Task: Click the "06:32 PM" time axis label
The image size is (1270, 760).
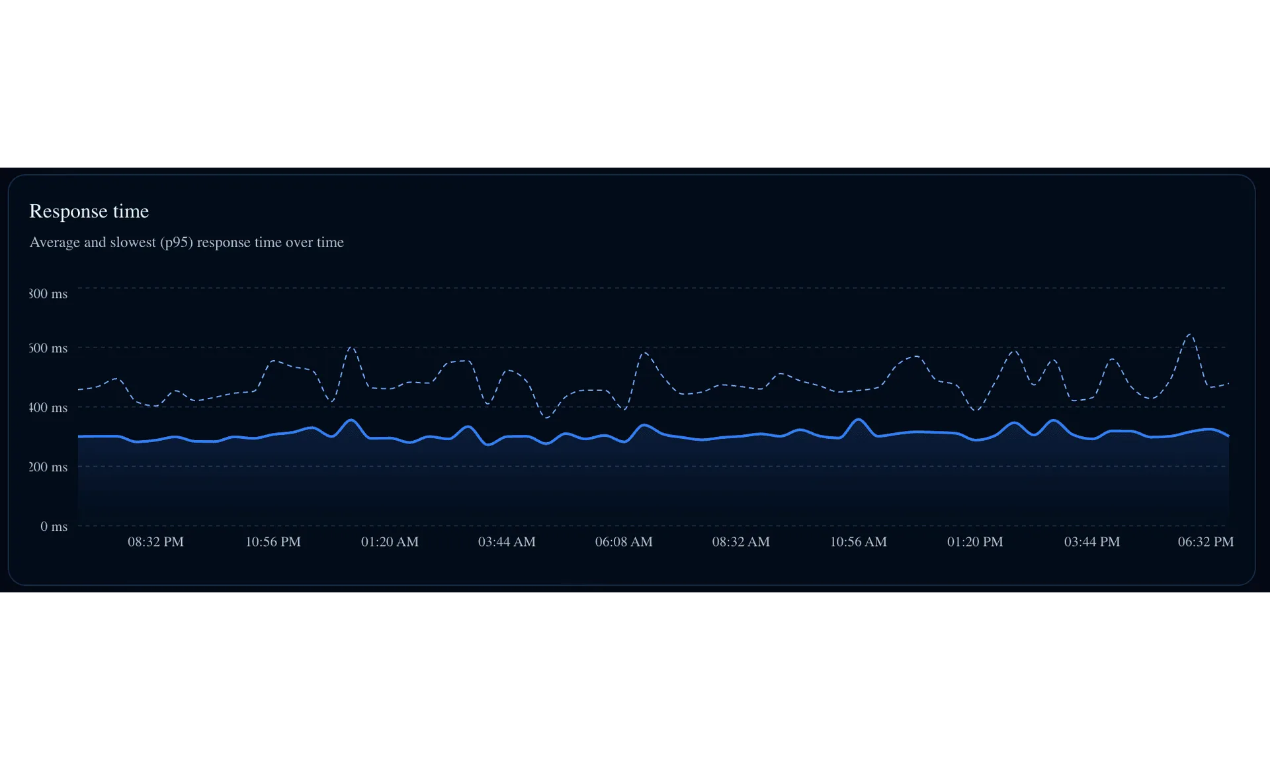Action: click(1206, 542)
